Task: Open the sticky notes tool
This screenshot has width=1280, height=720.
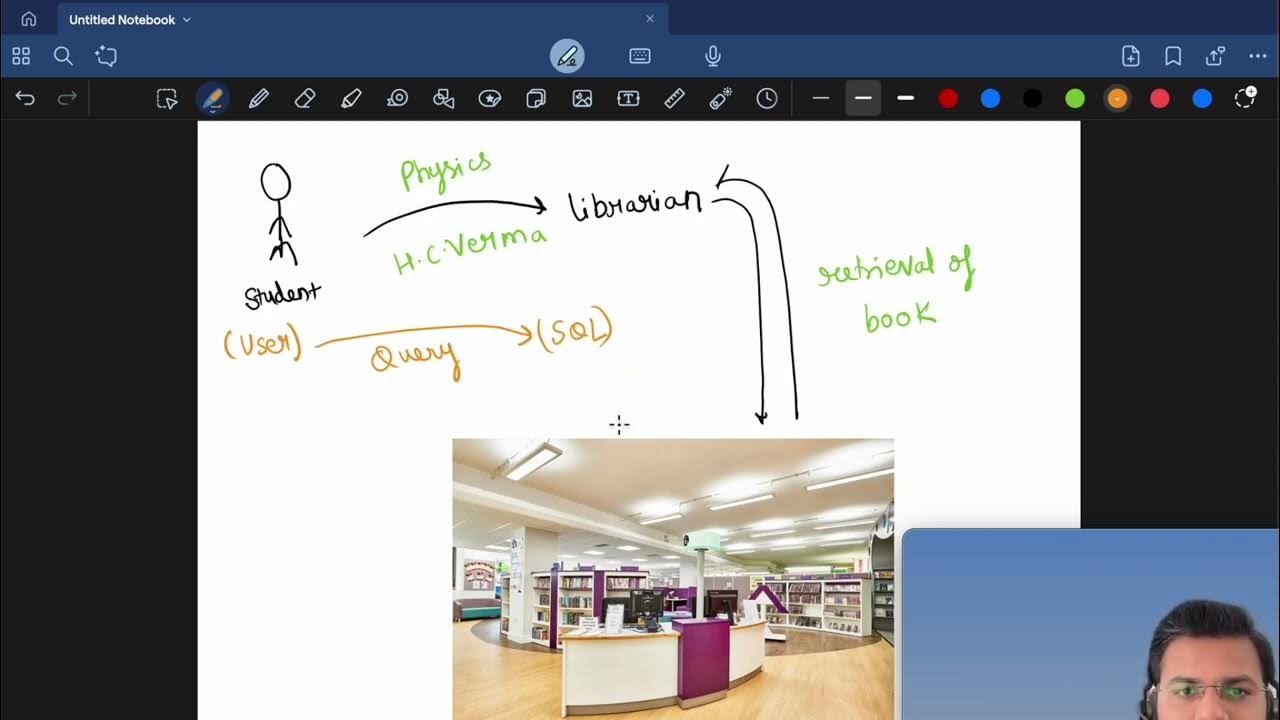Action: click(536, 98)
